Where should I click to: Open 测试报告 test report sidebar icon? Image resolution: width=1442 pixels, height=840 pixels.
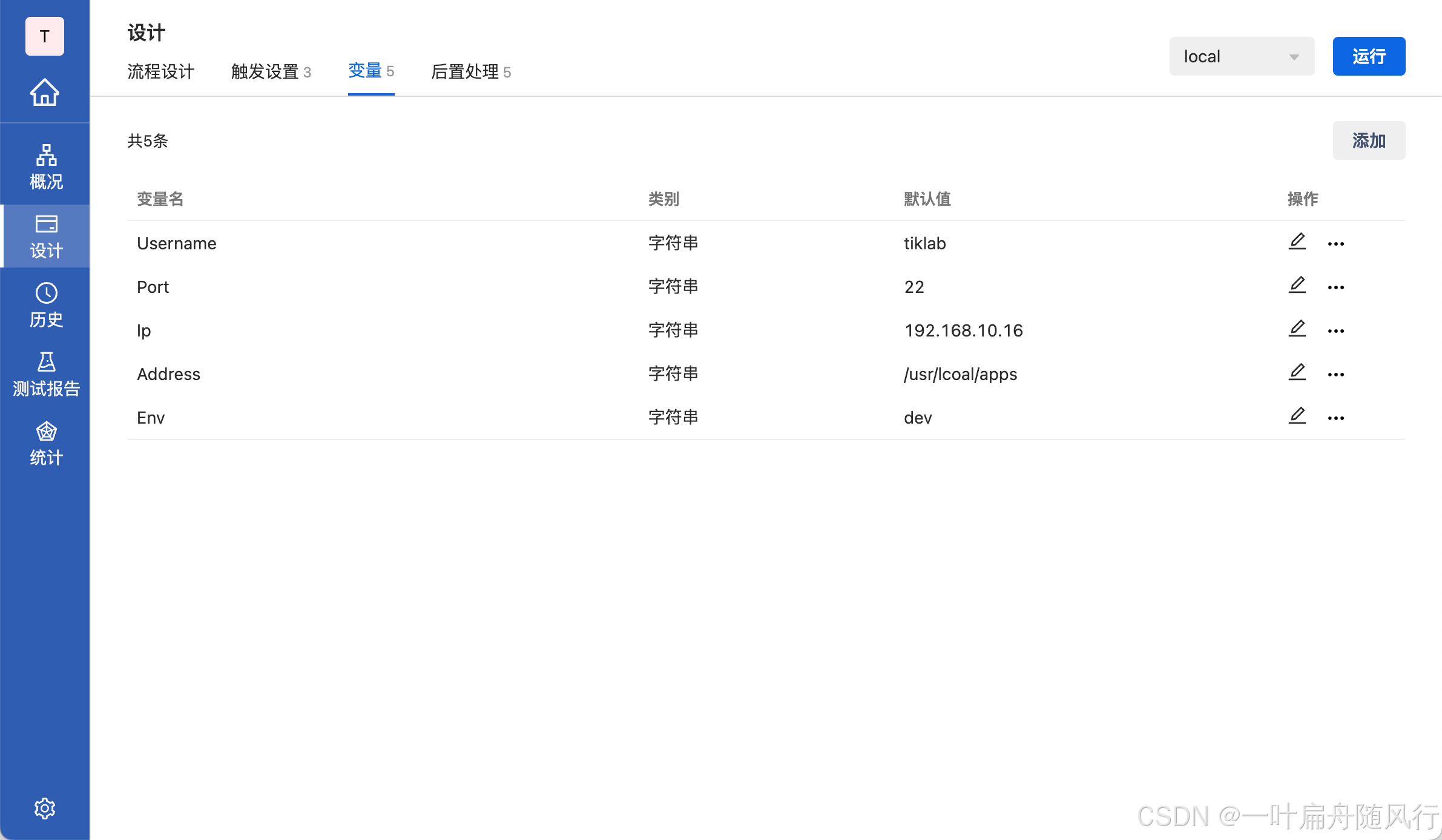45,375
